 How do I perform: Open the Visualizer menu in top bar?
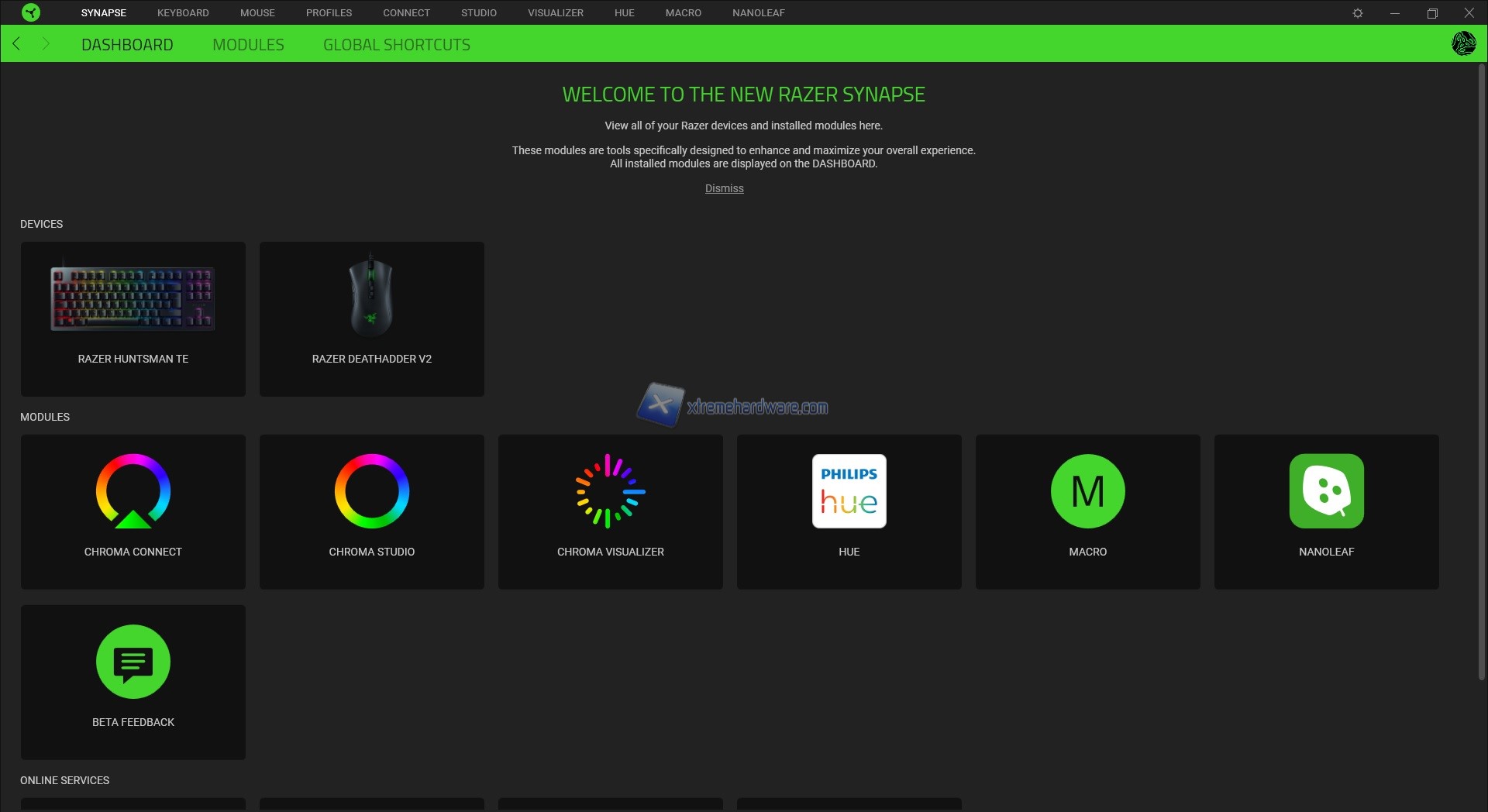click(x=556, y=13)
